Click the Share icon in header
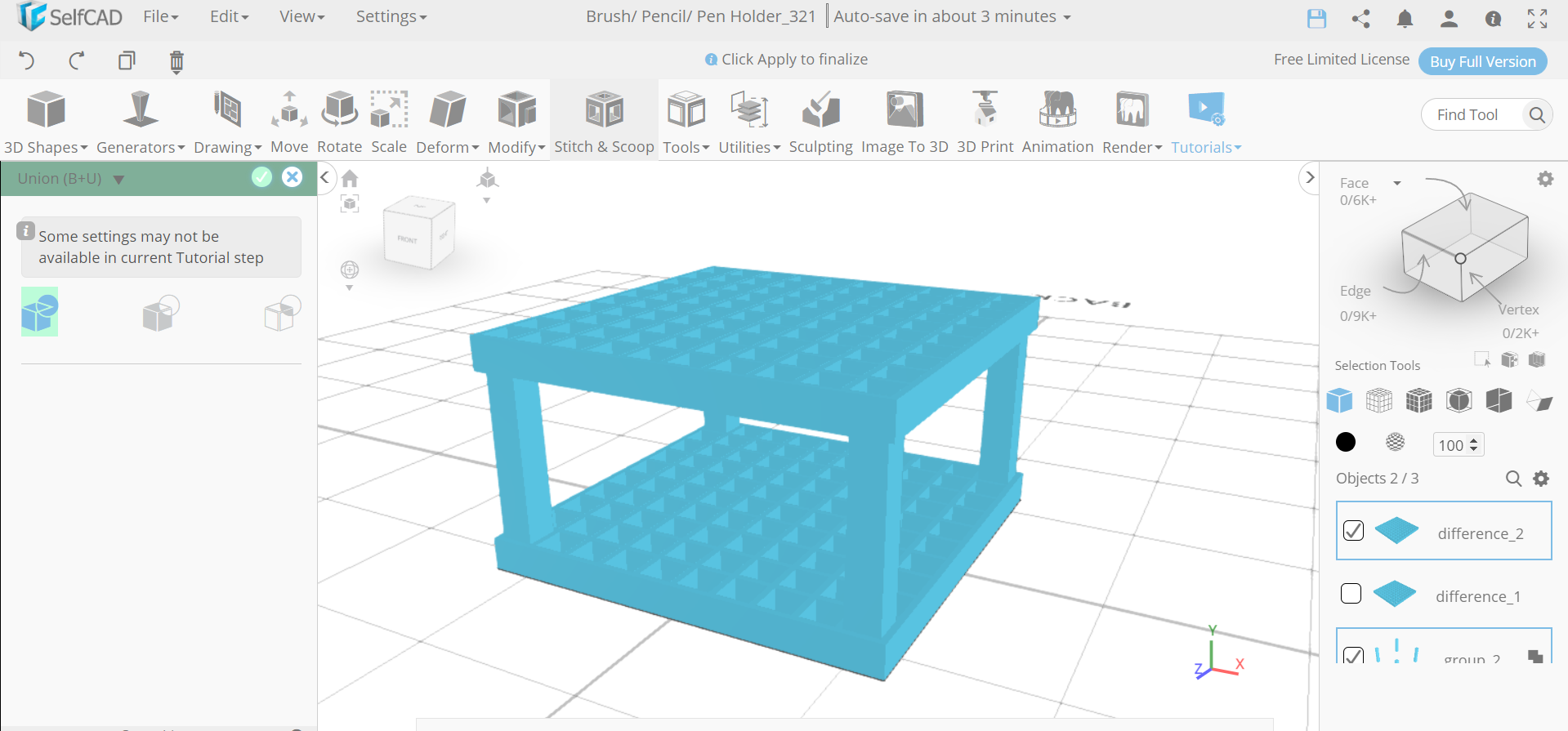1568x731 pixels. pyautogui.click(x=1360, y=19)
